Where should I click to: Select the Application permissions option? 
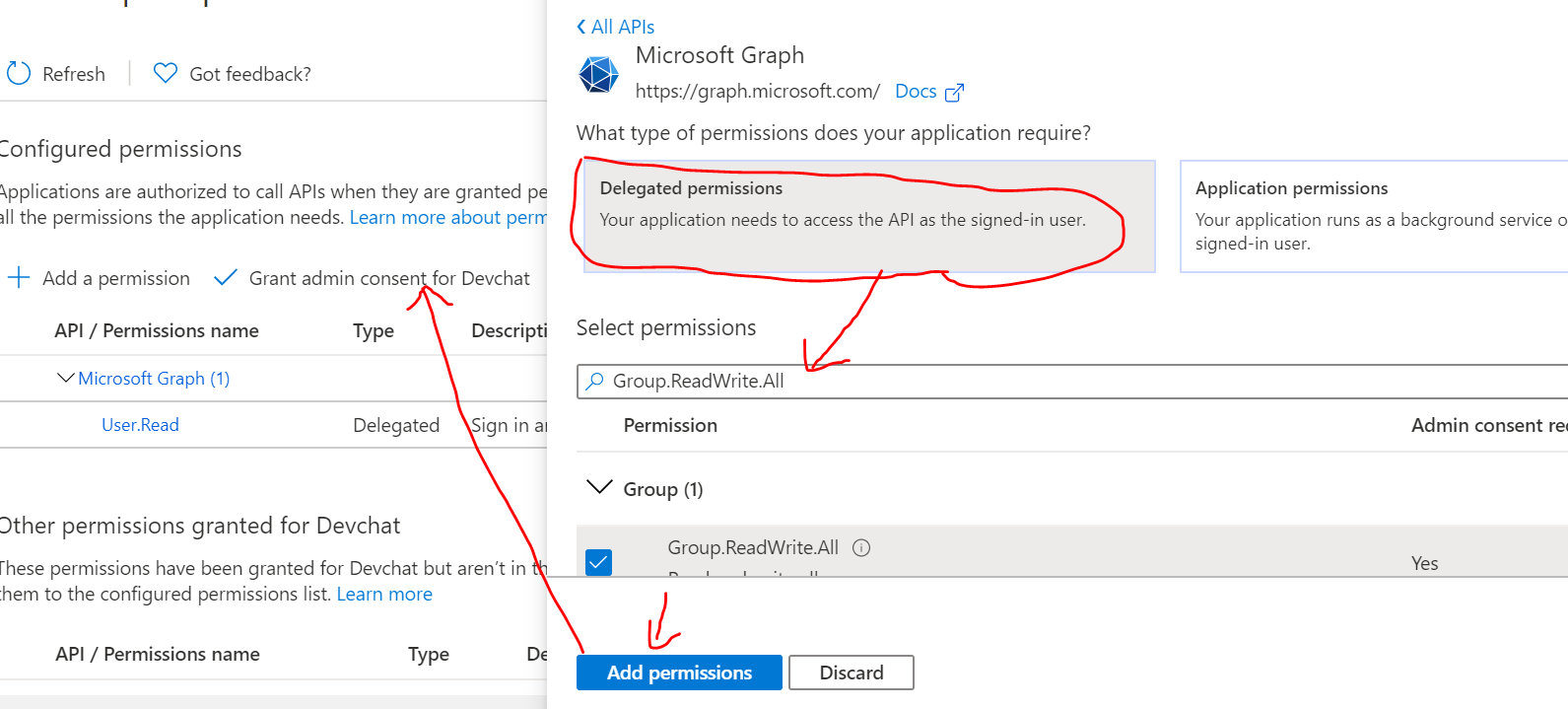coord(1372,216)
